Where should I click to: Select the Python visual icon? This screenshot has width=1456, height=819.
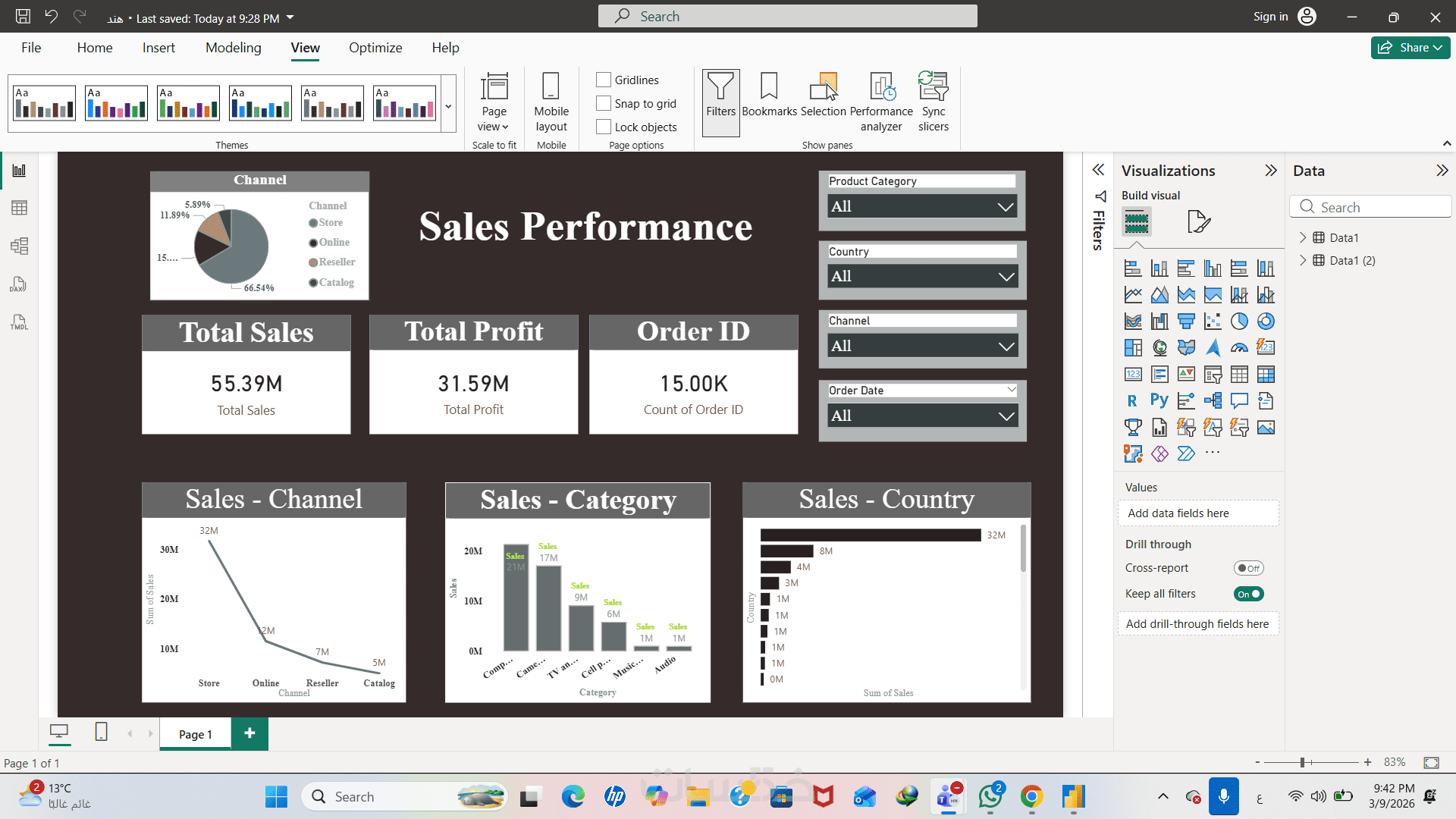[1159, 400]
